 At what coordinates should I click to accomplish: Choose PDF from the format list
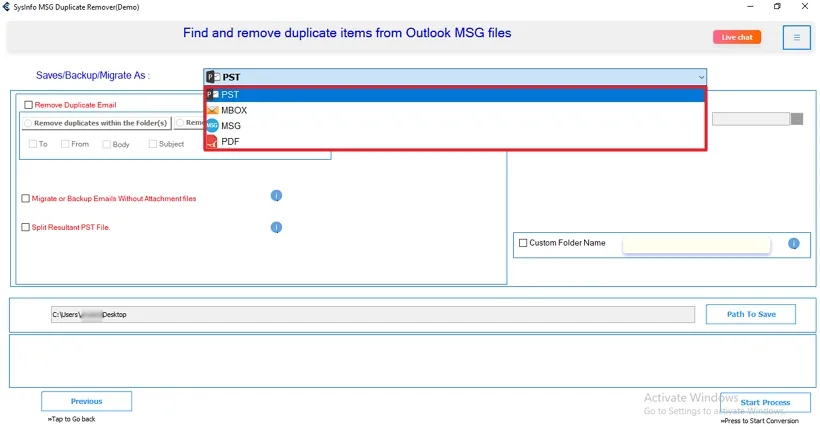pos(455,142)
